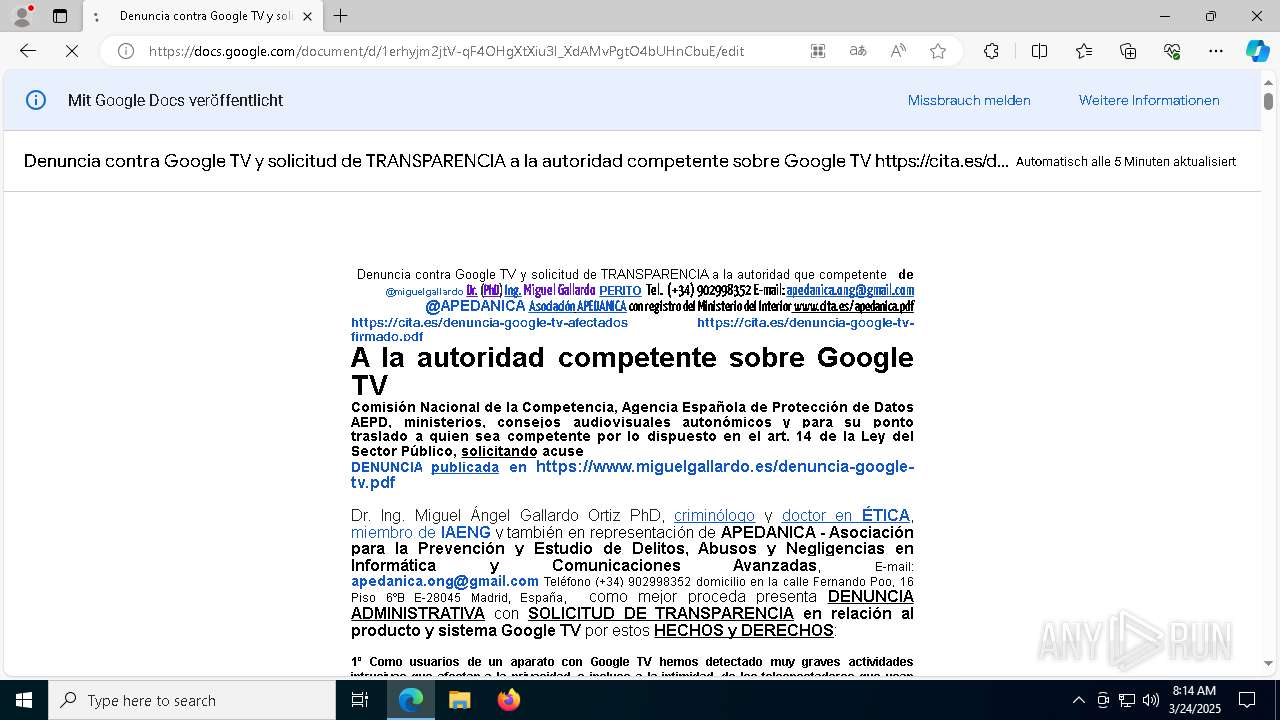
Task: Open volume control tray icon
Action: [x=1151, y=700]
